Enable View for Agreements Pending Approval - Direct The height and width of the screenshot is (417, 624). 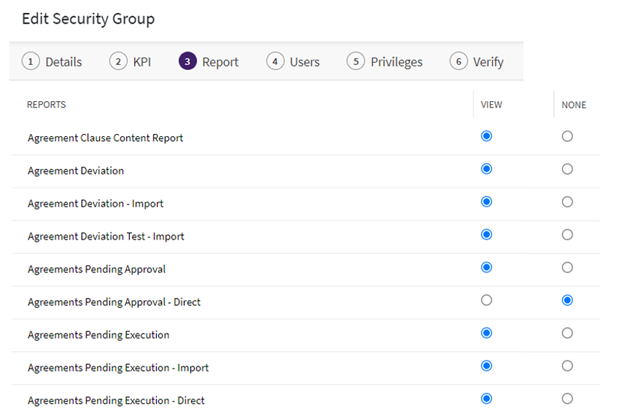tap(487, 300)
